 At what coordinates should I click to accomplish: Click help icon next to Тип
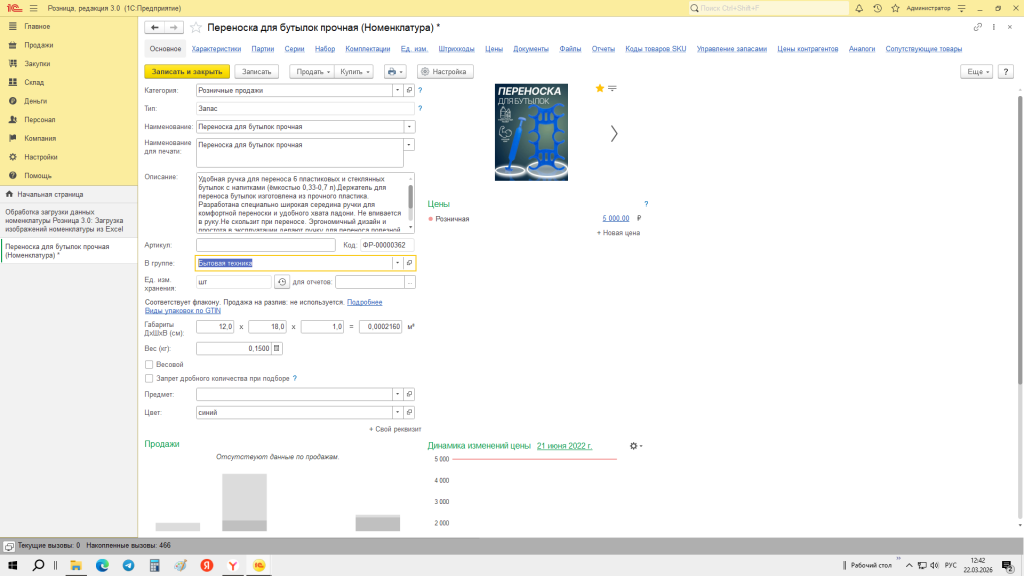pos(420,108)
